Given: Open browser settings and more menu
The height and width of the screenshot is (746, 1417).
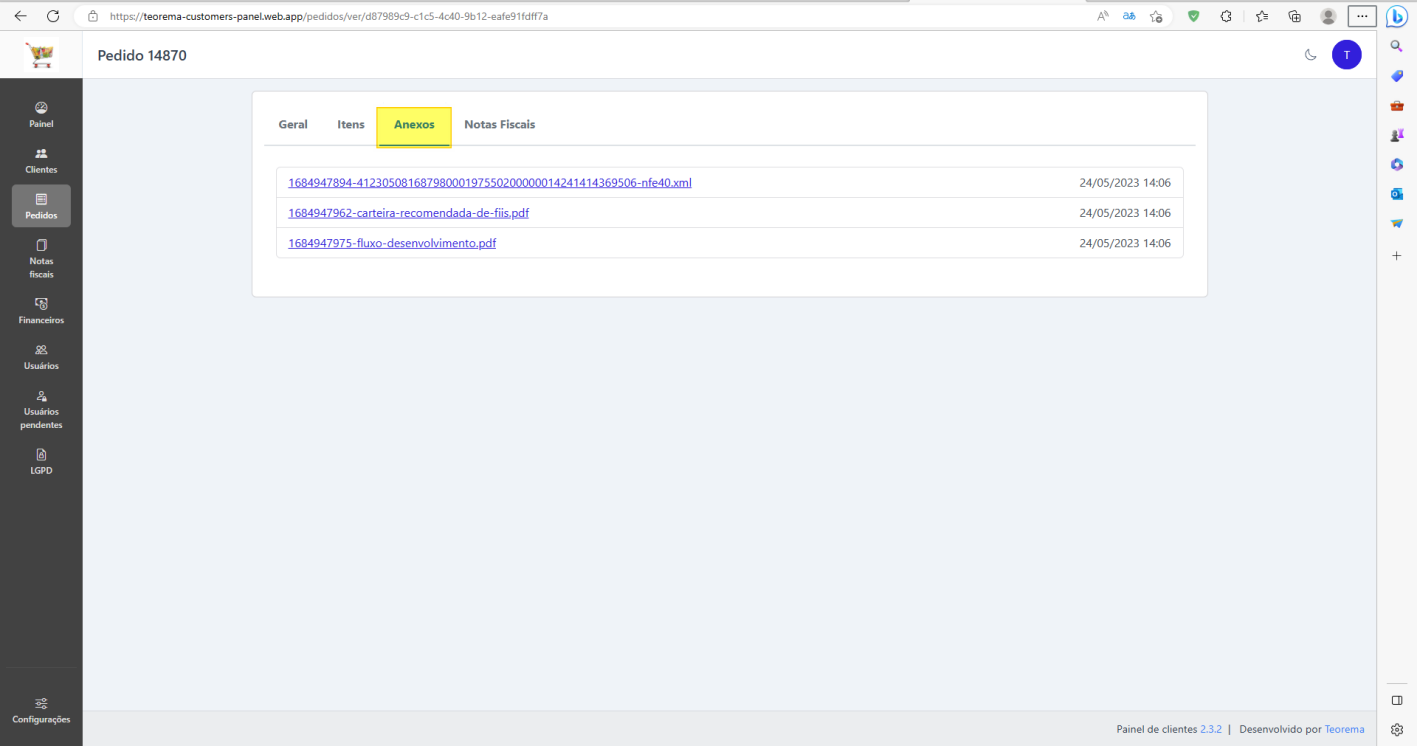Looking at the screenshot, I should click(x=1361, y=16).
